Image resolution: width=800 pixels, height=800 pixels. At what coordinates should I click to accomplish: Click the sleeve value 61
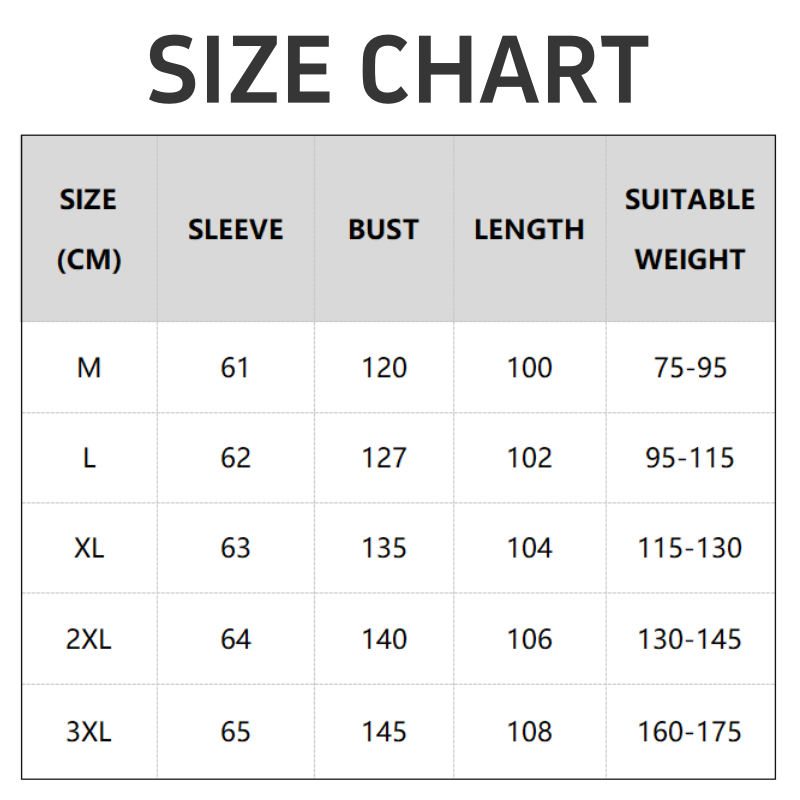point(235,367)
